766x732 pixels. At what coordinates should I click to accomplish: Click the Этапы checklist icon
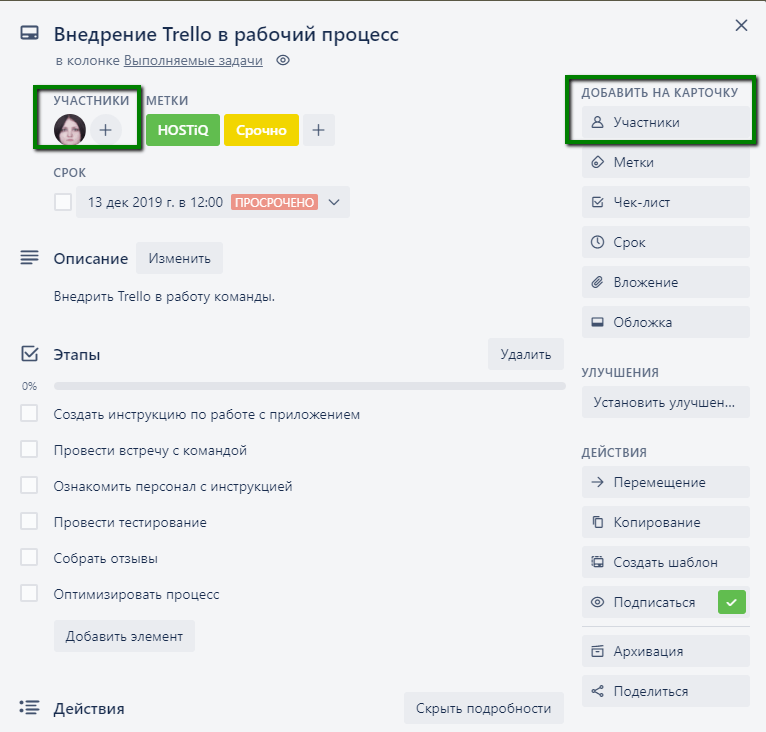[29, 353]
